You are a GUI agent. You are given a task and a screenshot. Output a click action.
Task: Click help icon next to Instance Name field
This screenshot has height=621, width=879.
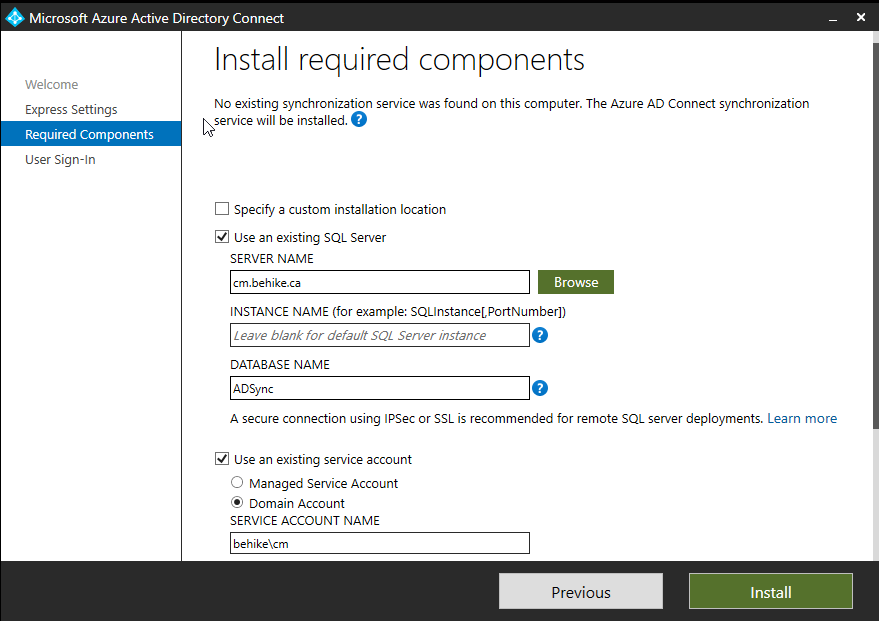pyautogui.click(x=540, y=335)
